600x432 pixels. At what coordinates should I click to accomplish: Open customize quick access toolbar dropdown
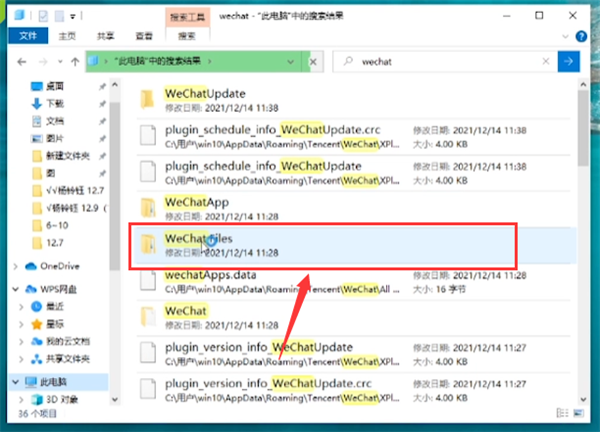(x=72, y=16)
